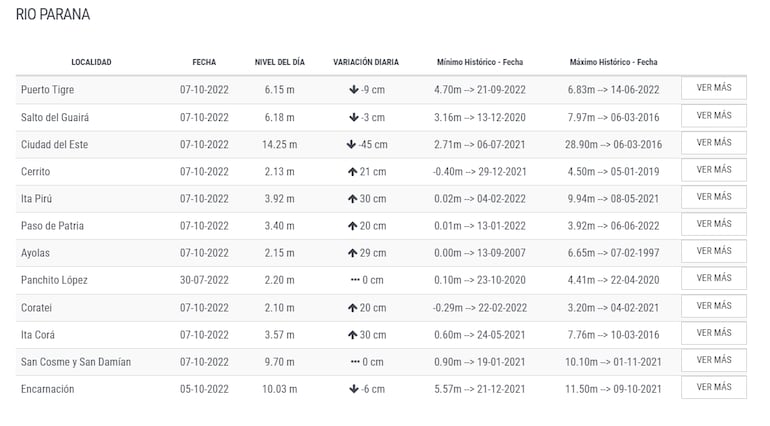
Task: Select the Ciudad del Este locality name
Action: pos(54,144)
